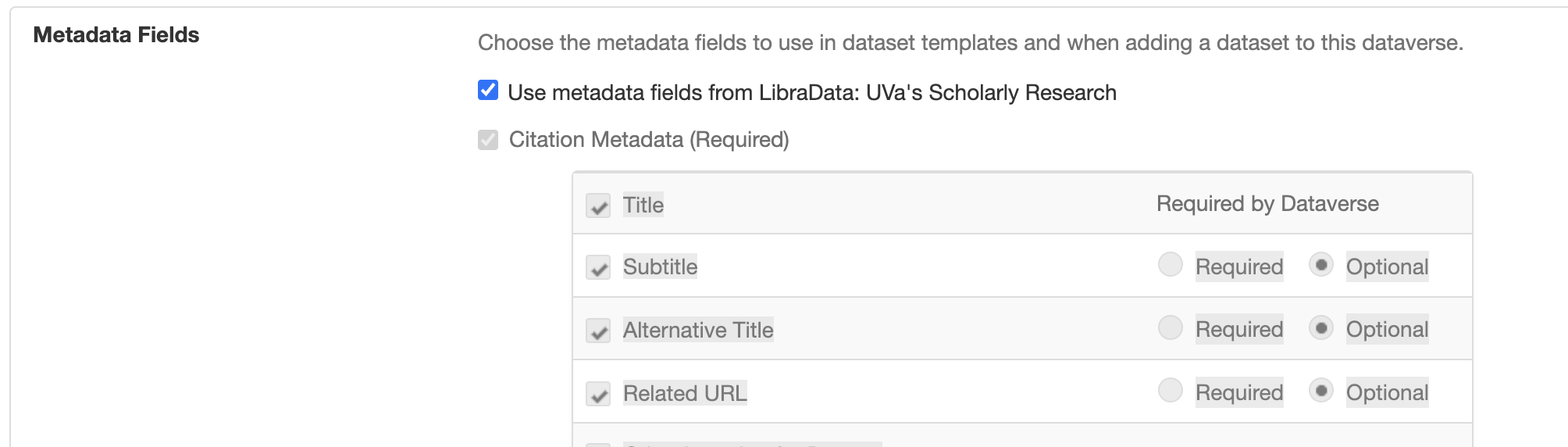The image size is (1568, 447).
Task: Click the Alternative Title label text
Action: click(698, 331)
